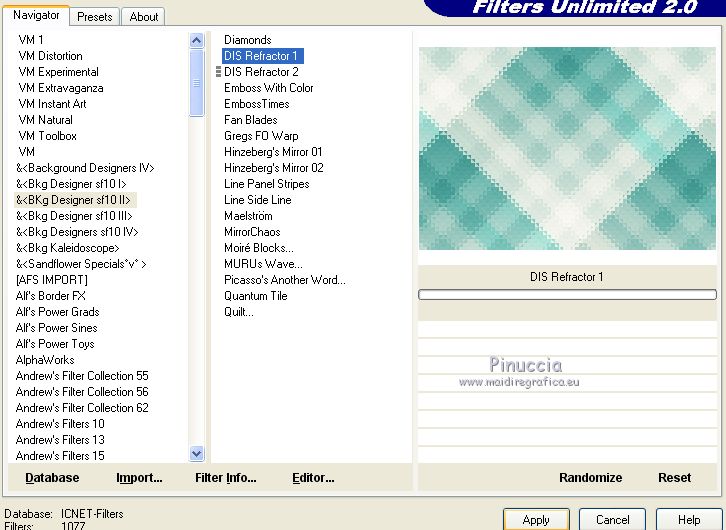Select VM Extravaganza category
Screen dimensions: 726x530
tap(61, 88)
